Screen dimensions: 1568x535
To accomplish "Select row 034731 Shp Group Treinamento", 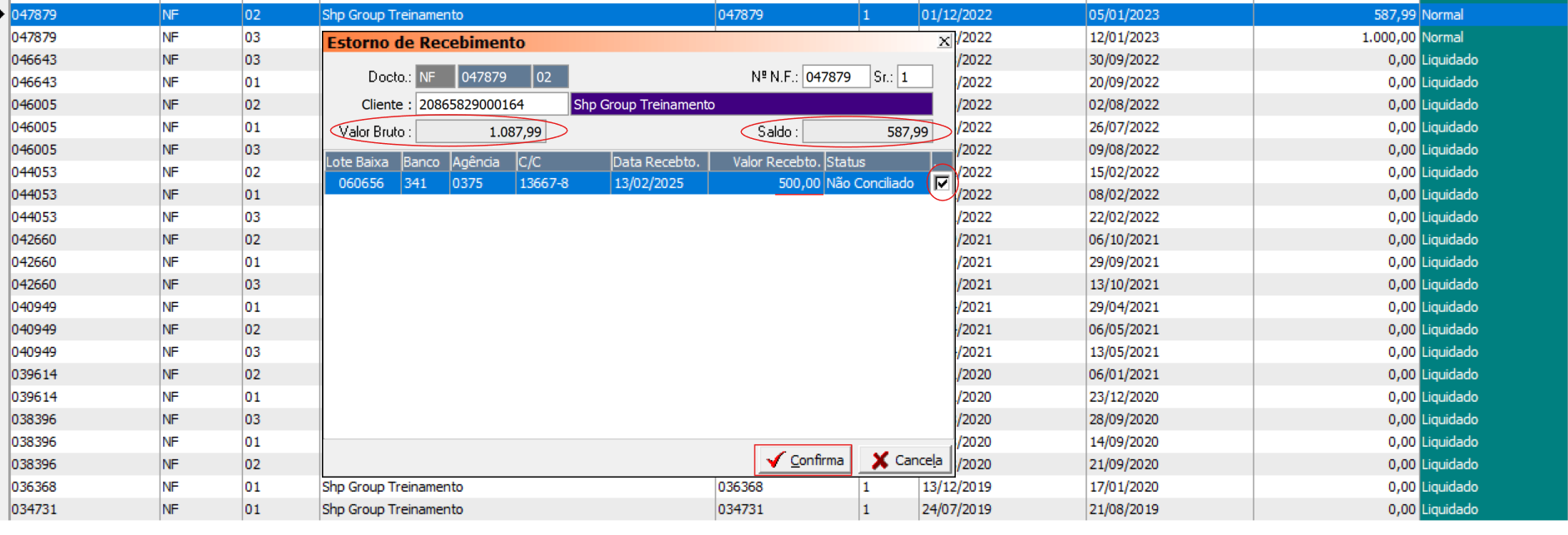I will coord(393,509).
